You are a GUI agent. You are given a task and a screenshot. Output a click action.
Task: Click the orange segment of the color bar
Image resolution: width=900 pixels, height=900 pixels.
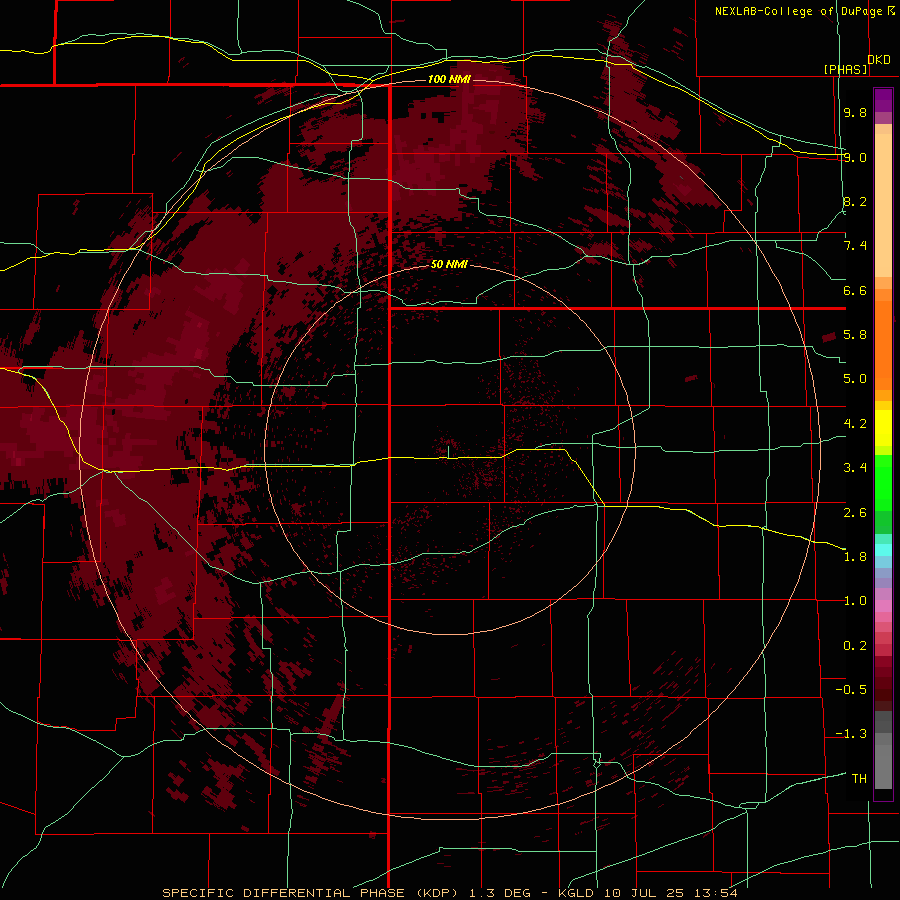point(883,346)
